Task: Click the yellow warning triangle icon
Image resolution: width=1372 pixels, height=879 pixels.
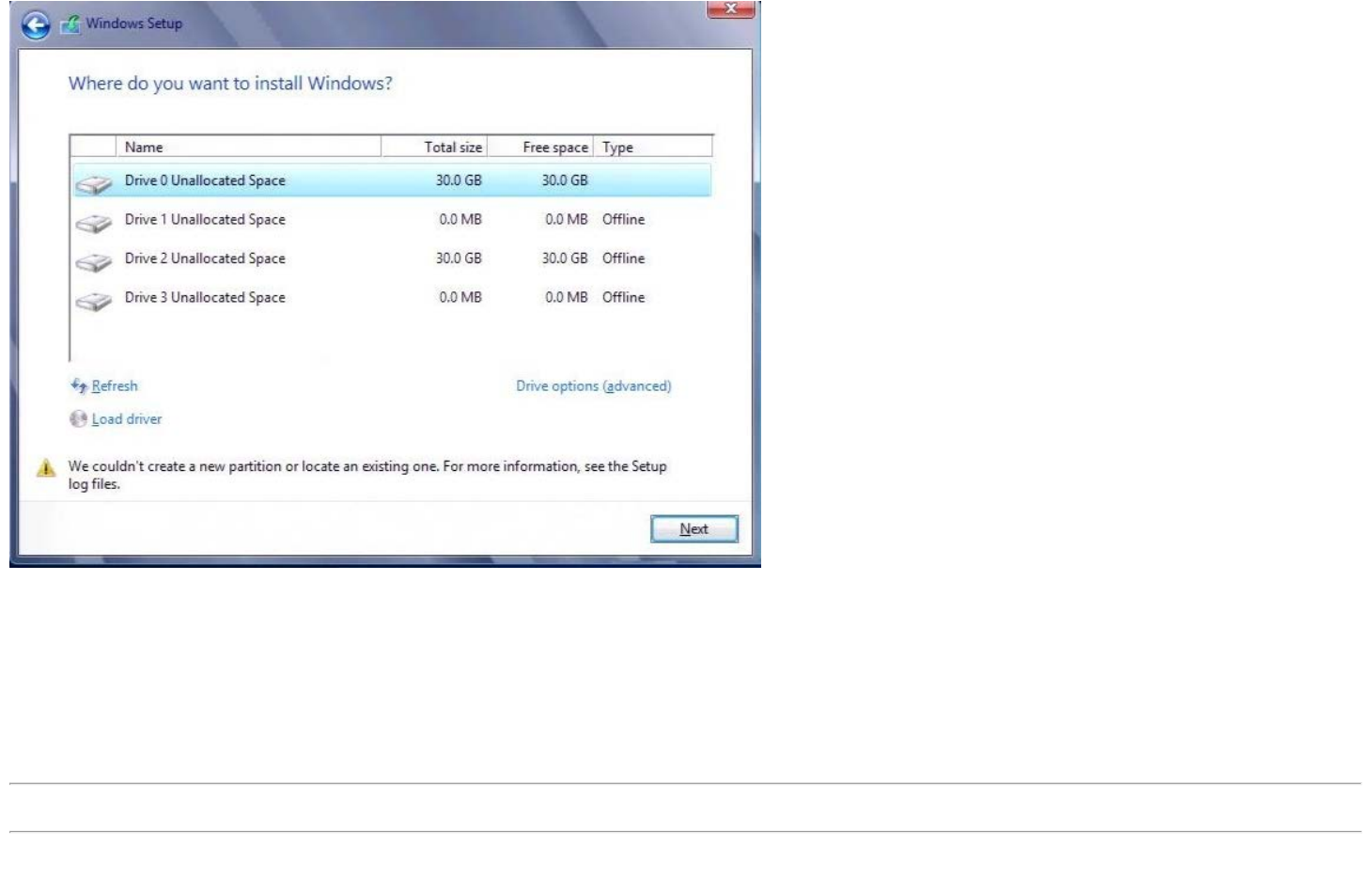Action: (45, 468)
